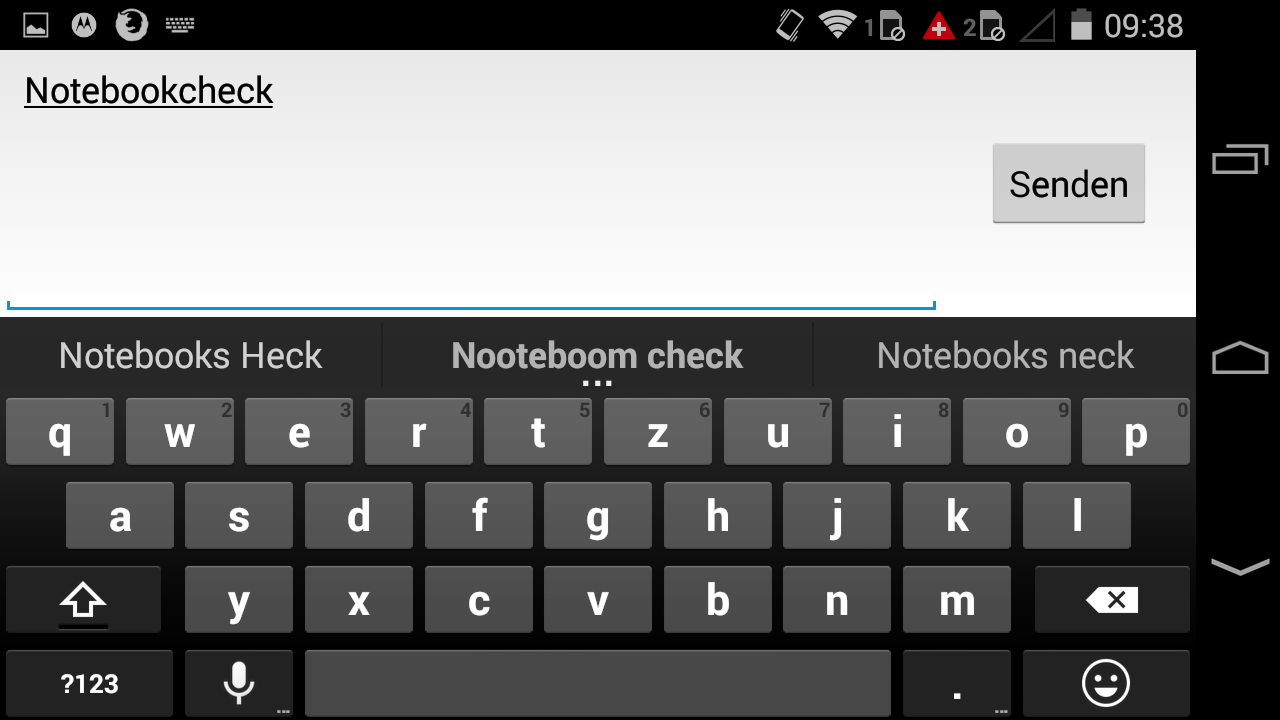Toggle the shift key on the keyboard
The width and height of the screenshot is (1280, 720).
pos(83,599)
